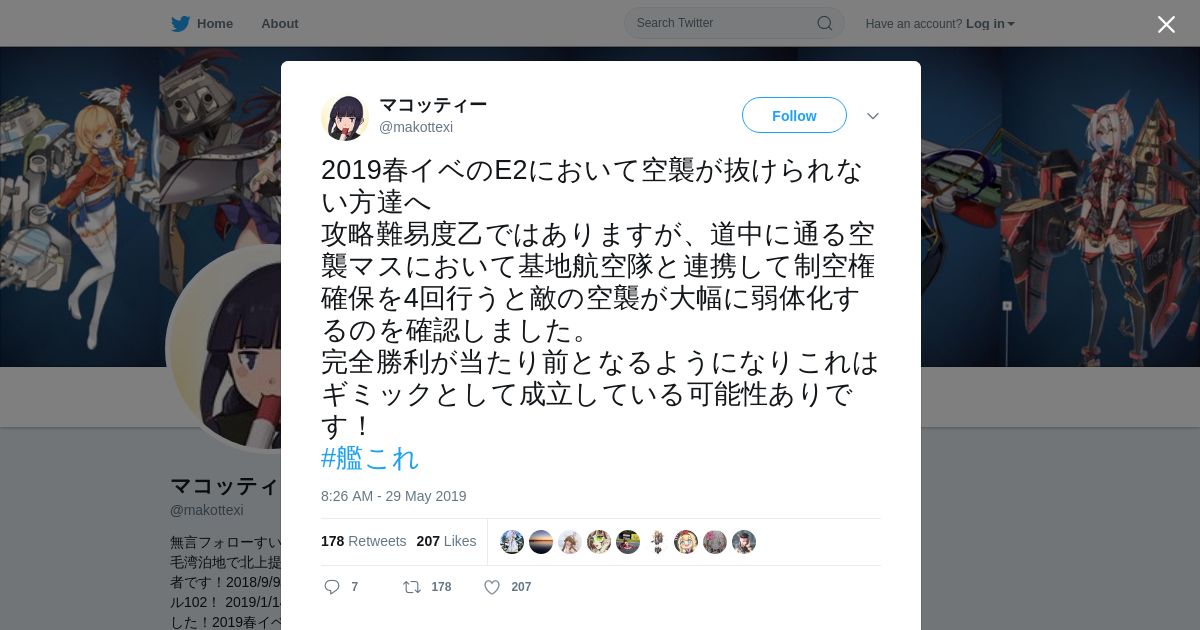Click the Twitter bird Home icon
The image size is (1200, 630).
point(180,24)
